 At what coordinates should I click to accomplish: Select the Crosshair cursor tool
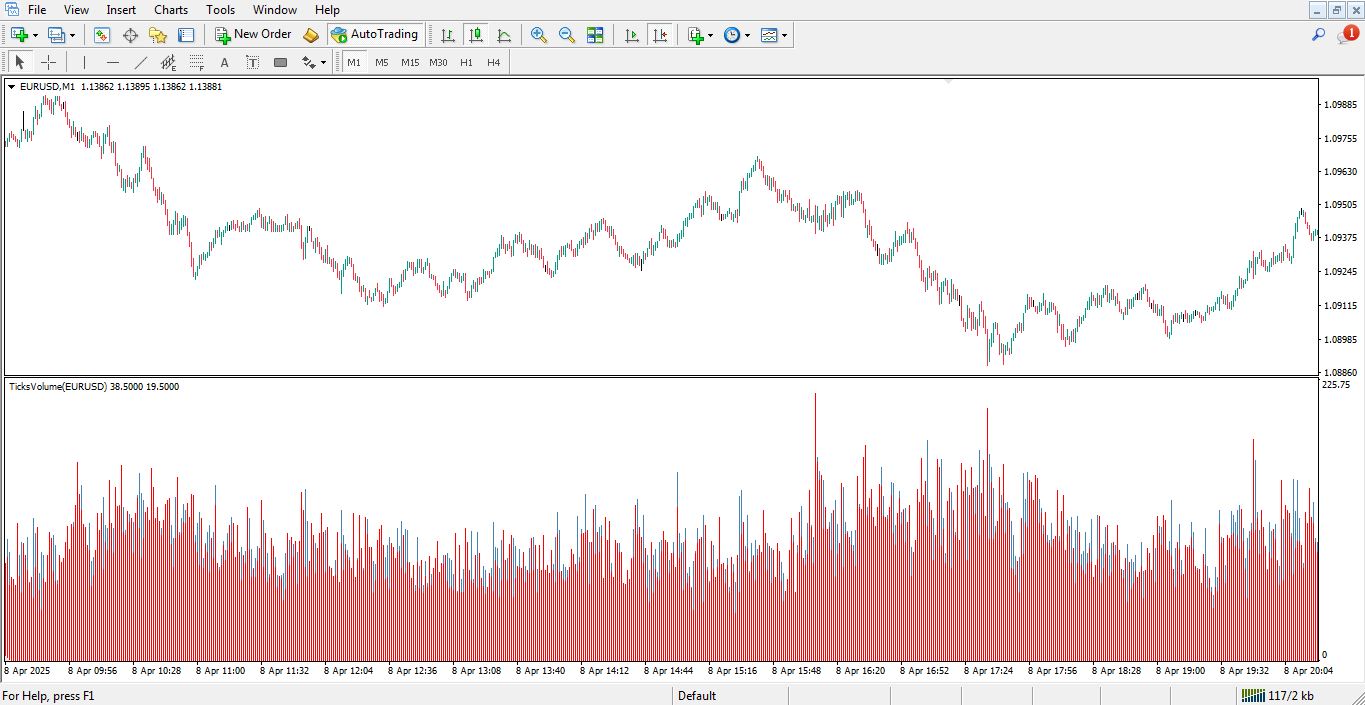point(48,62)
